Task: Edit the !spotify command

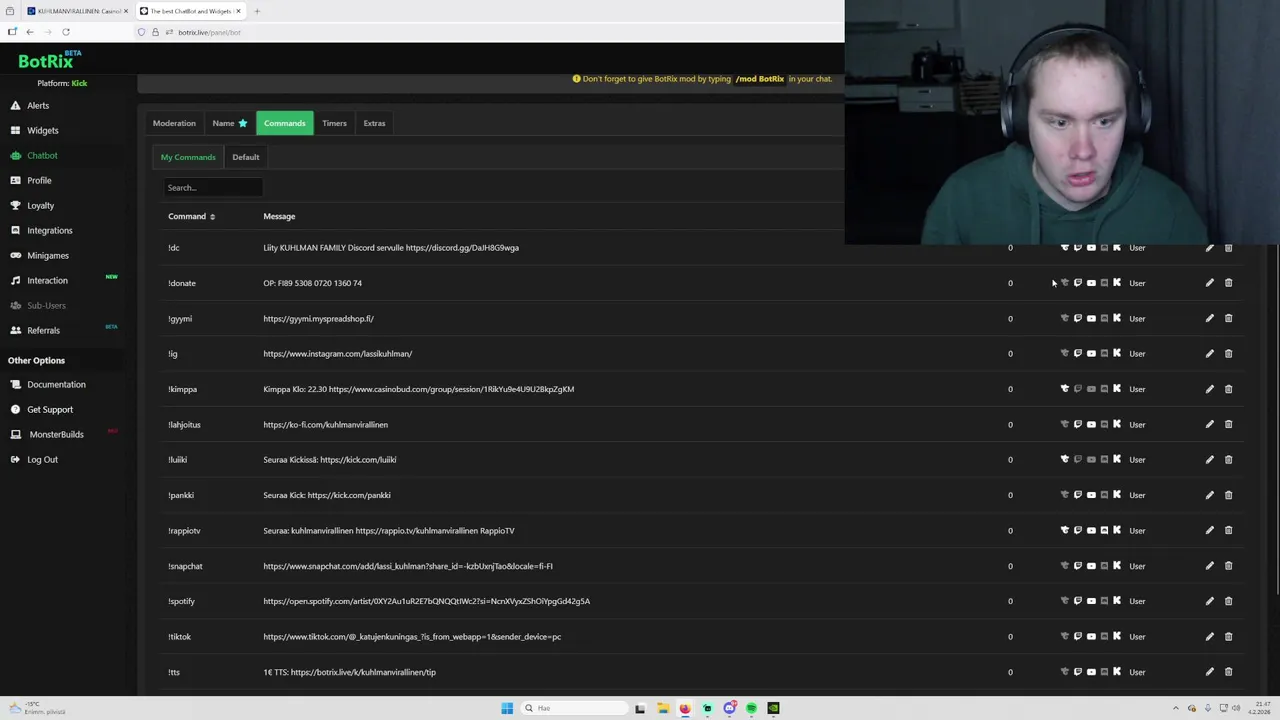Action: click(1209, 601)
